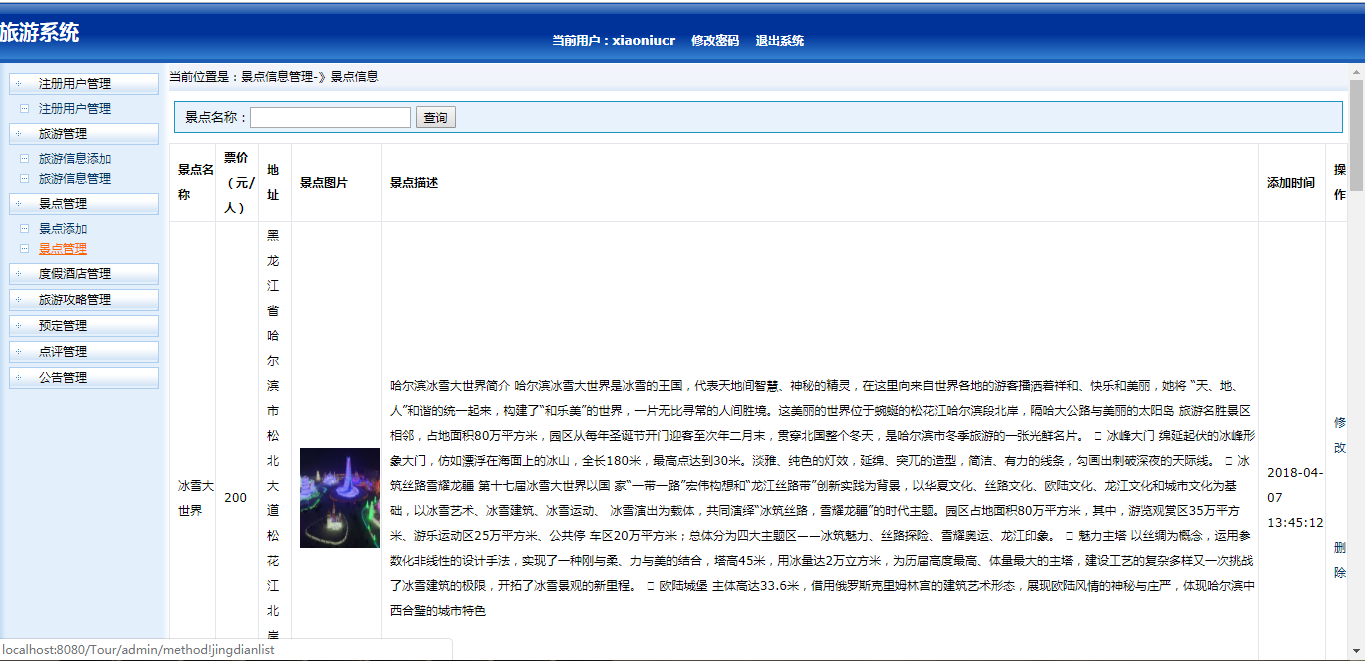Expand the 旅游攻略管理 section
The height and width of the screenshot is (661, 1365).
click(83, 299)
